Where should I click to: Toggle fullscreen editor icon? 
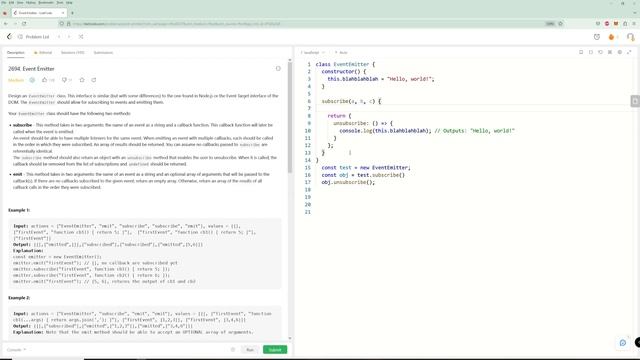click(x=629, y=52)
